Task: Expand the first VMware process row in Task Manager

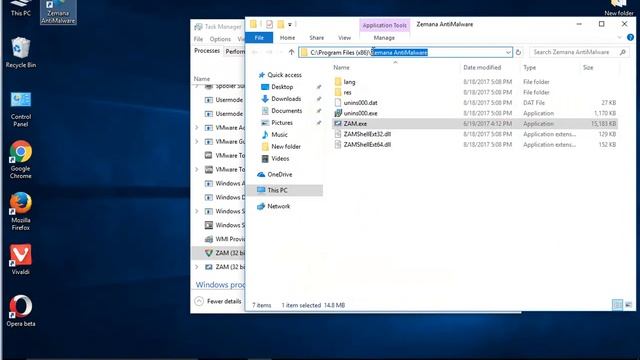Action: point(197,128)
